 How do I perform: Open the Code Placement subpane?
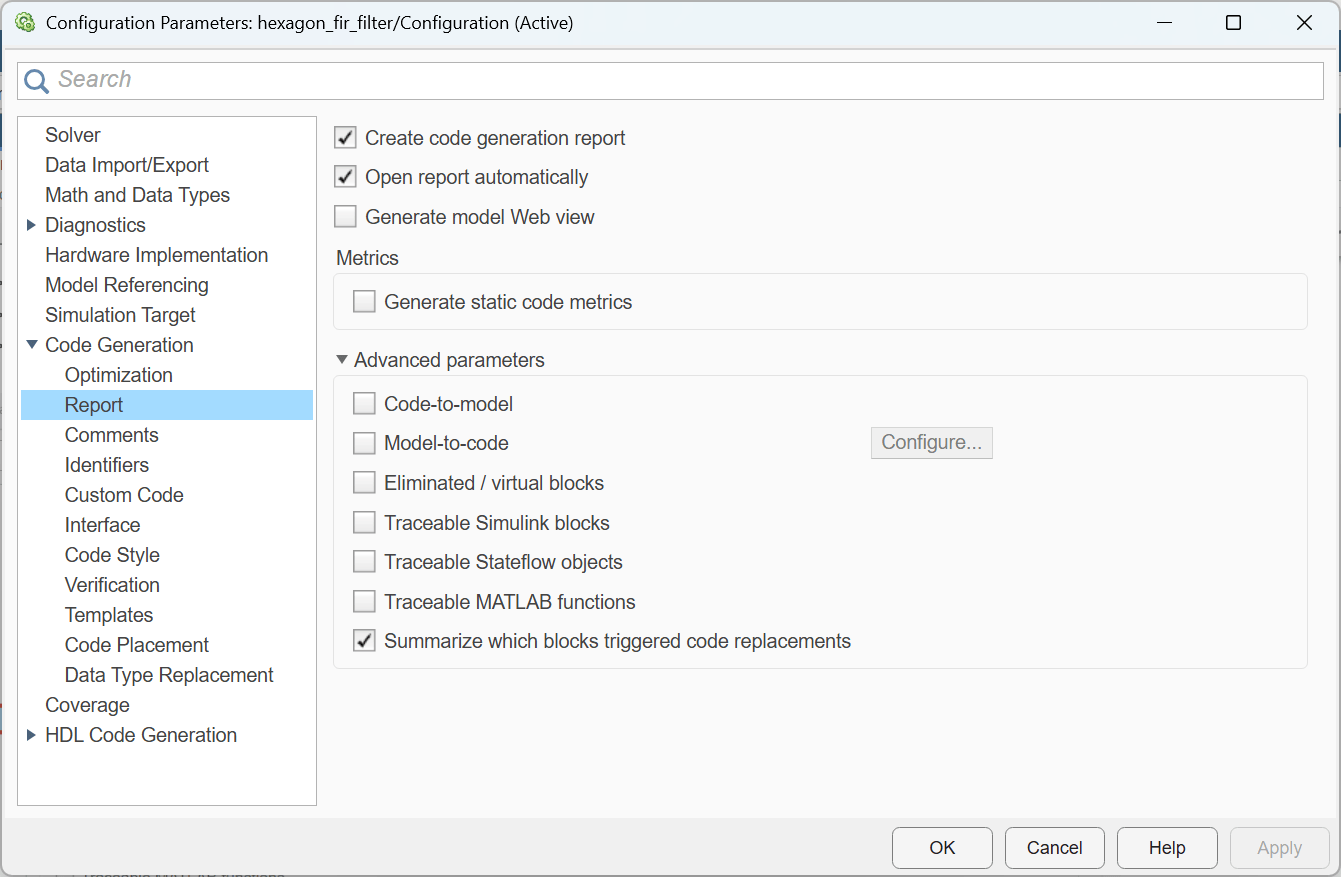click(x=137, y=645)
